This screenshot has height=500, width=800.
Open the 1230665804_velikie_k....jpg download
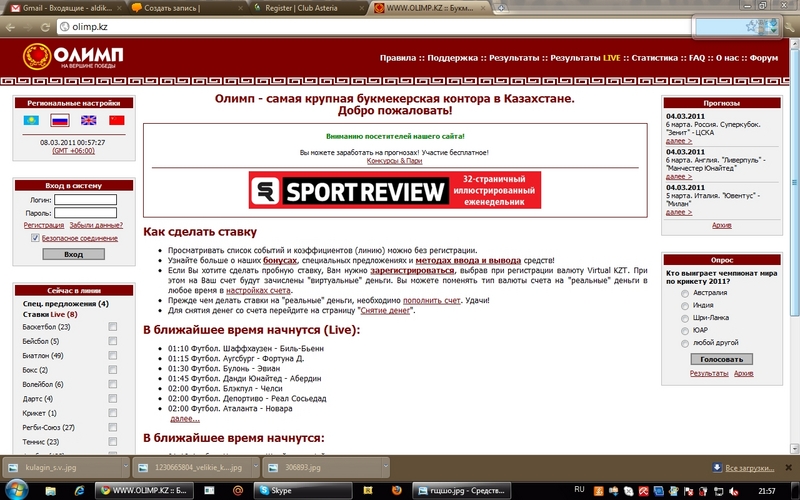tap(193, 467)
